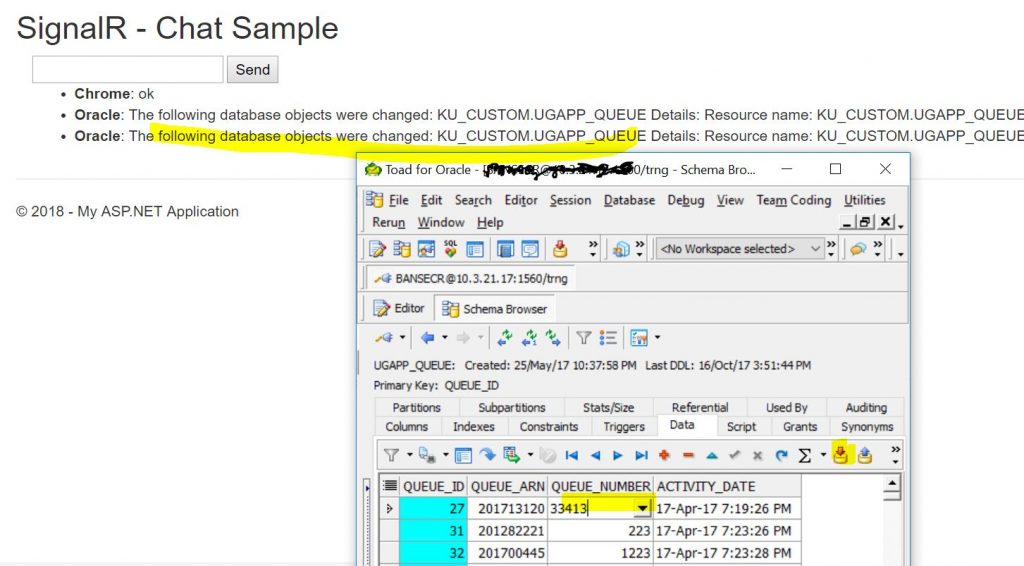The width and height of the screenshot is (1024, 566).
Task: Delete record with minus icon
Action: [688, 456]
